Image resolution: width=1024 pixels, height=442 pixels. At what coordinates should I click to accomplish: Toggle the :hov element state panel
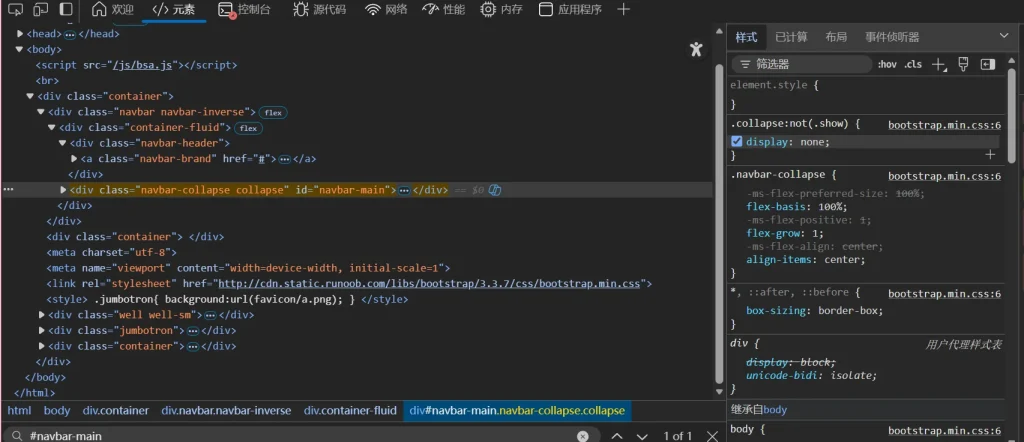(x=886, y=64)
